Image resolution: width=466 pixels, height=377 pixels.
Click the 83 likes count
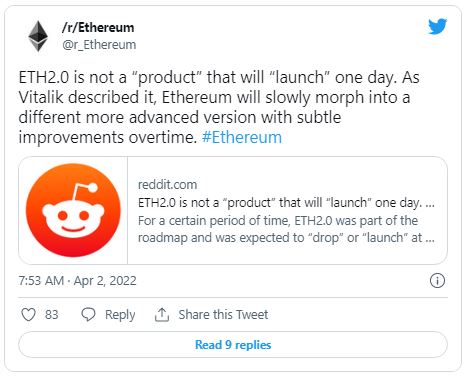coord(52,315)
